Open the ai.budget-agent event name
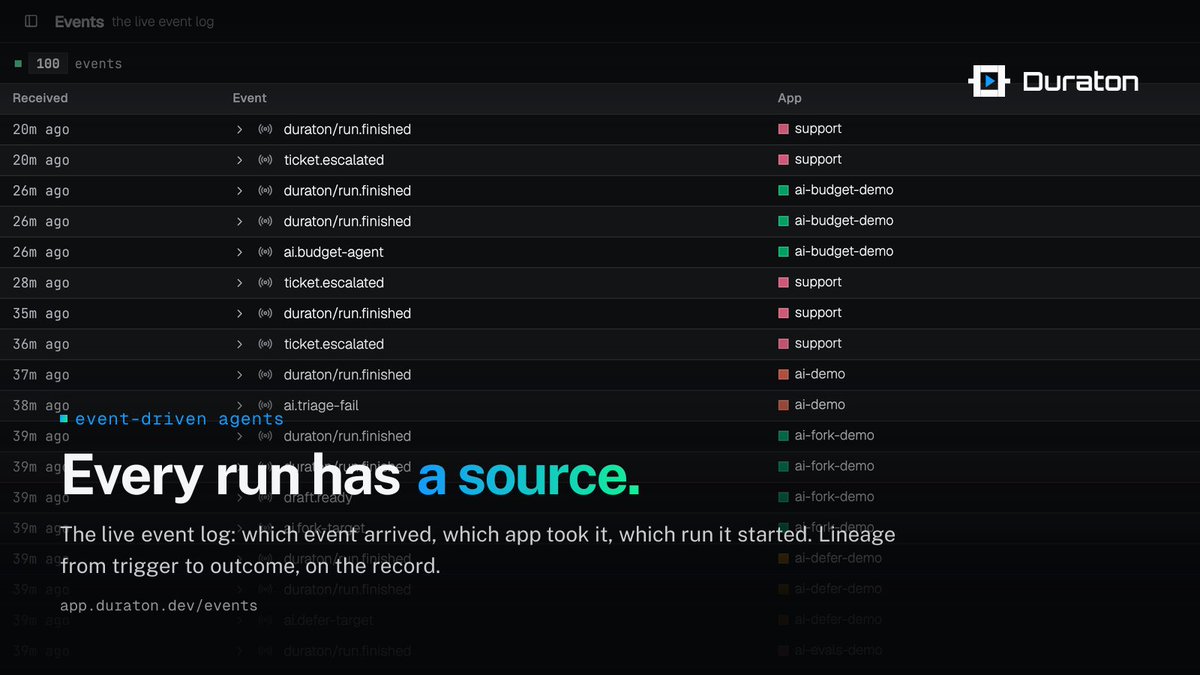 [x=334, y=252]
